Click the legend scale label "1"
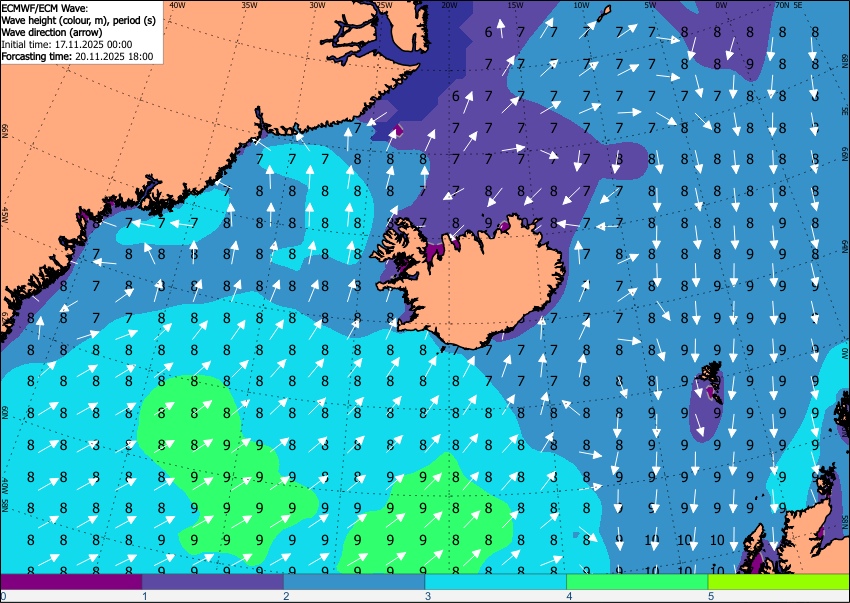Viewport: 850px width, 603px height. (144, 596)
